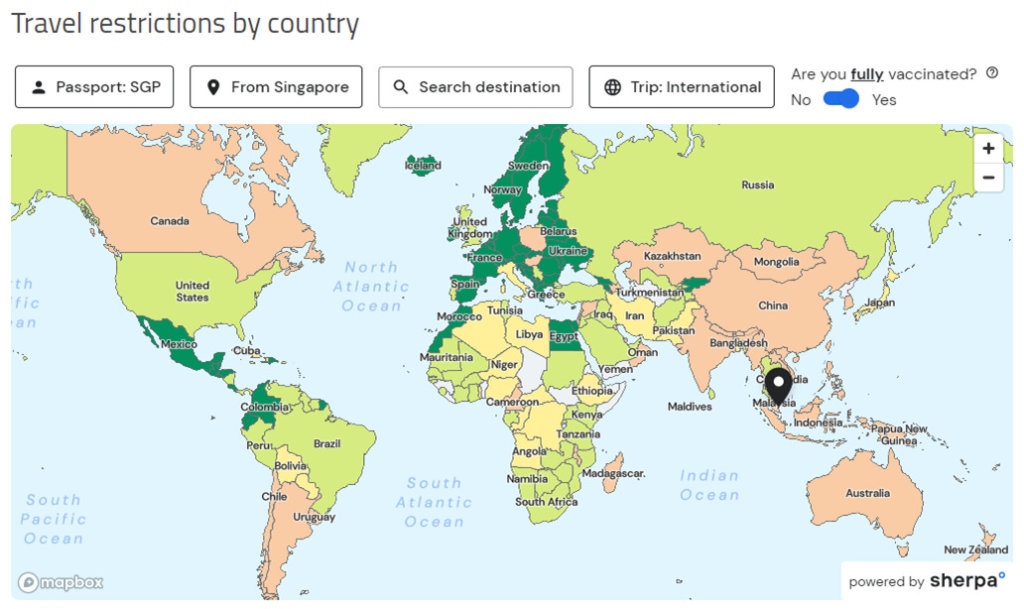Click the globe icon in Trip button
The width and height of the screenshot is (1024, 609).
pyautogui.click(x=613, y=87)
